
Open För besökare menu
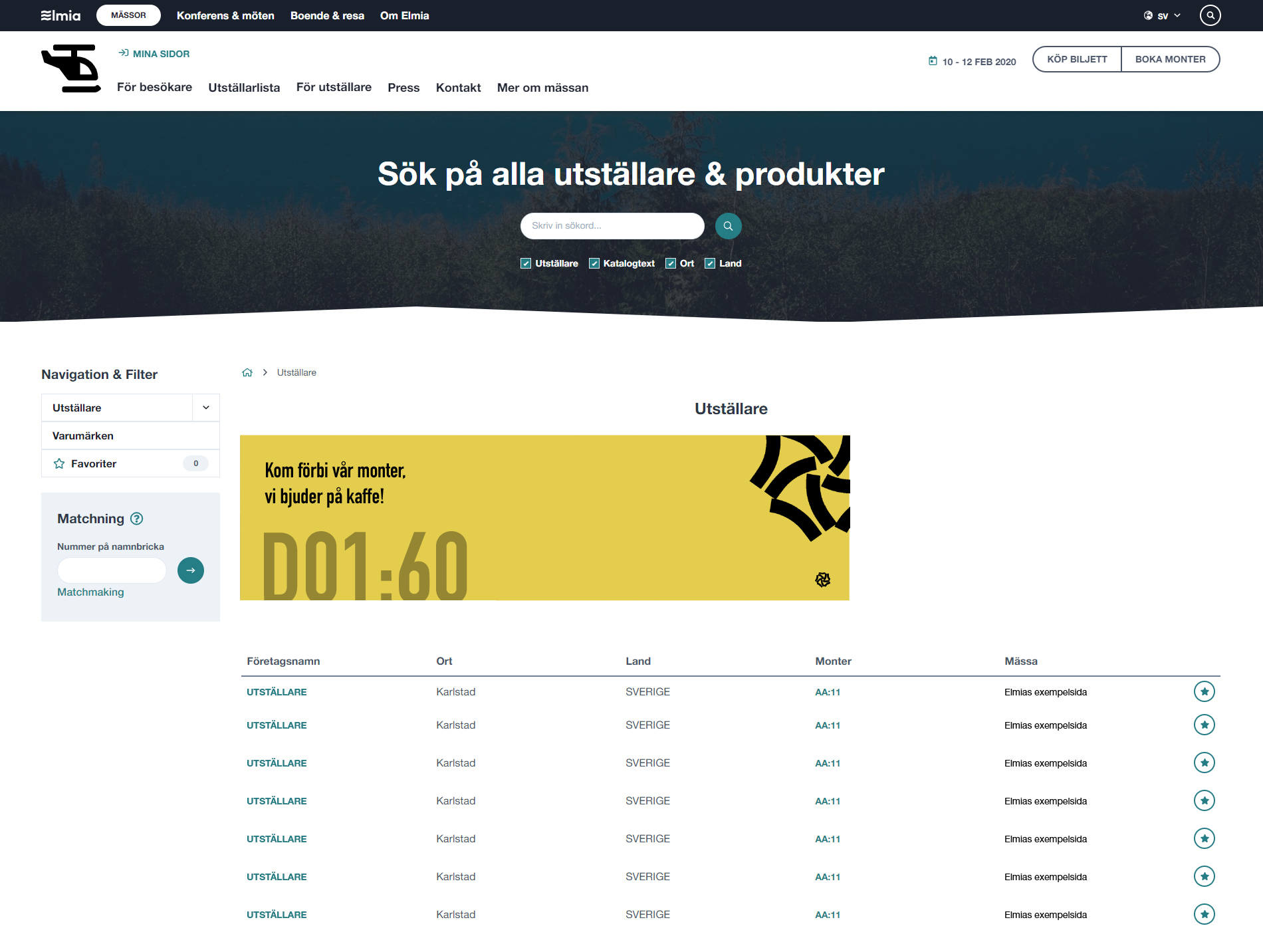pos(154,87)
